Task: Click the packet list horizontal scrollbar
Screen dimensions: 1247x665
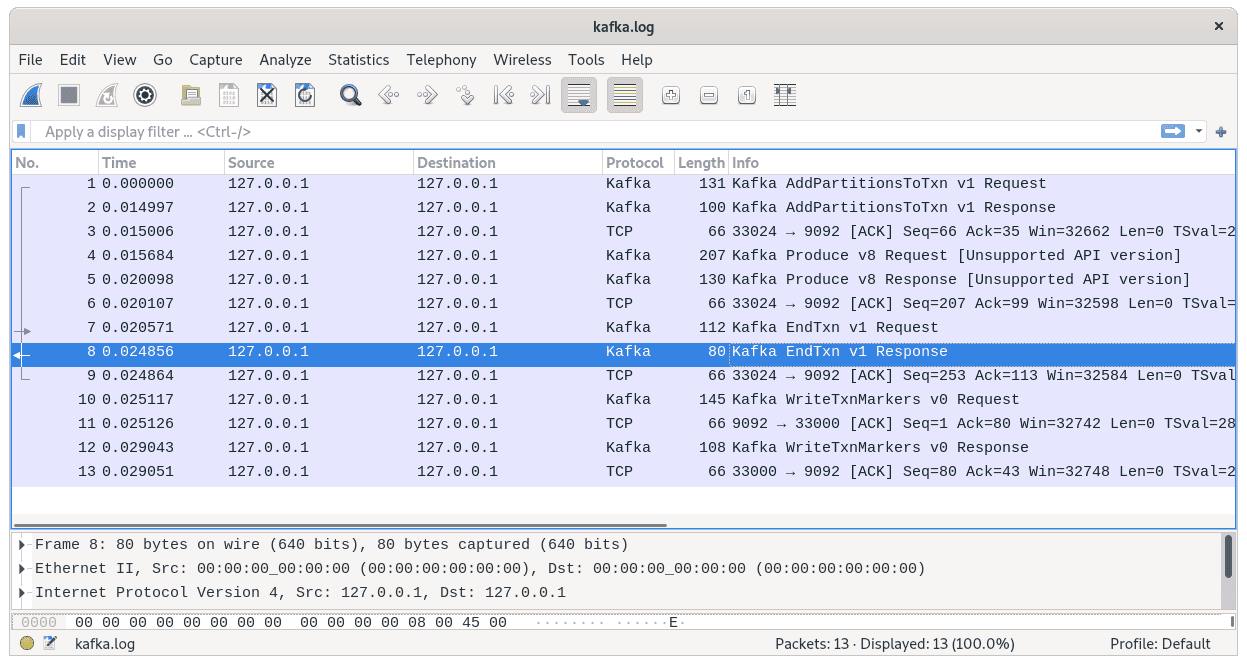Action: coord(340,524)
